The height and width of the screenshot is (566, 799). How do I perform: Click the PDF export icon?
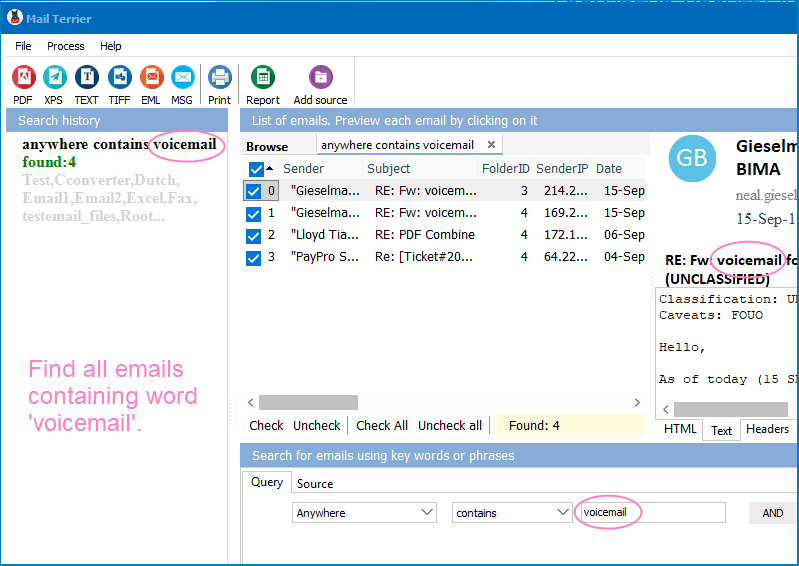23,77
